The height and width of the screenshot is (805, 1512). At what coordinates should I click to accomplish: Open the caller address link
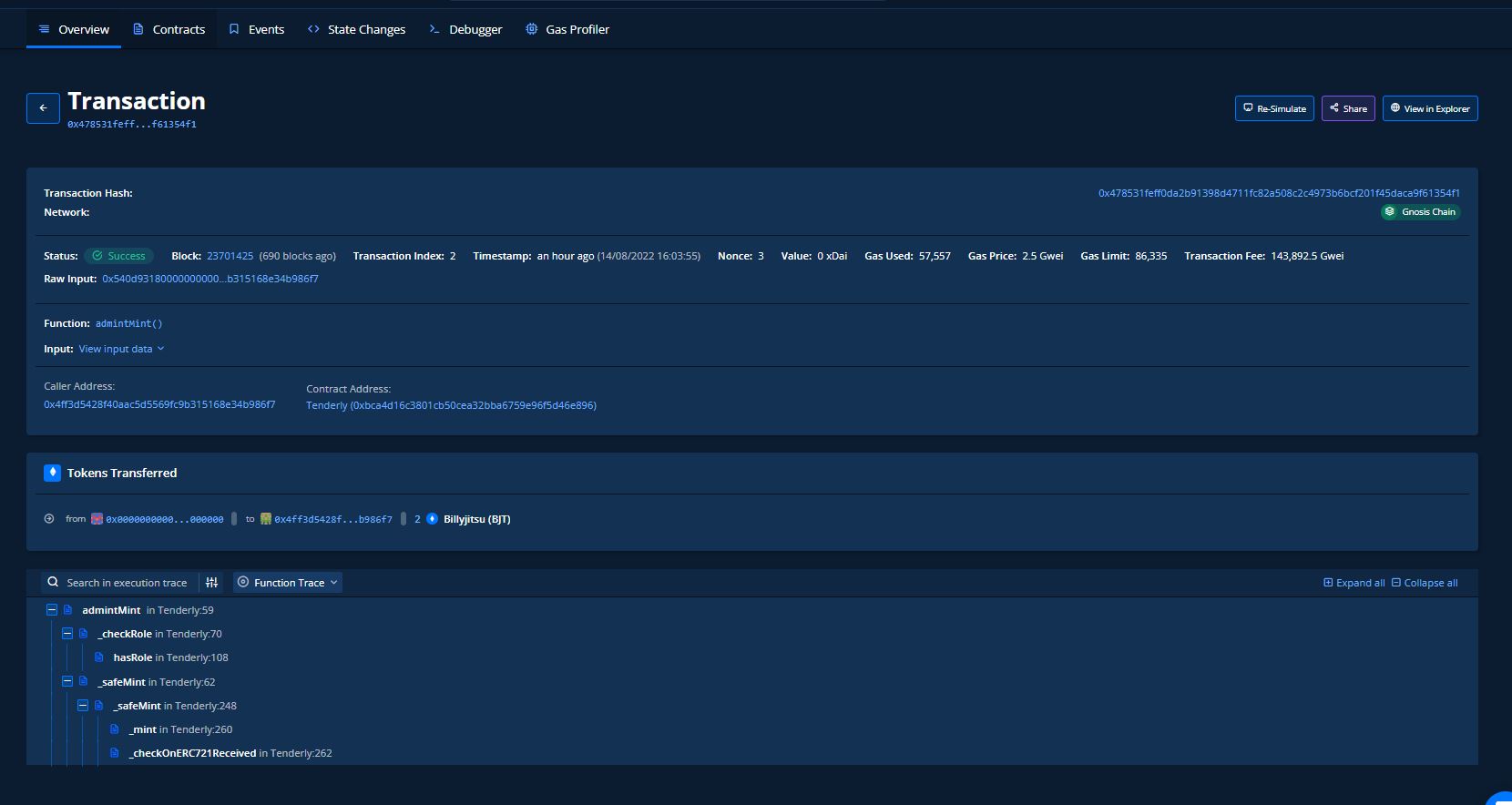[159, 404]
